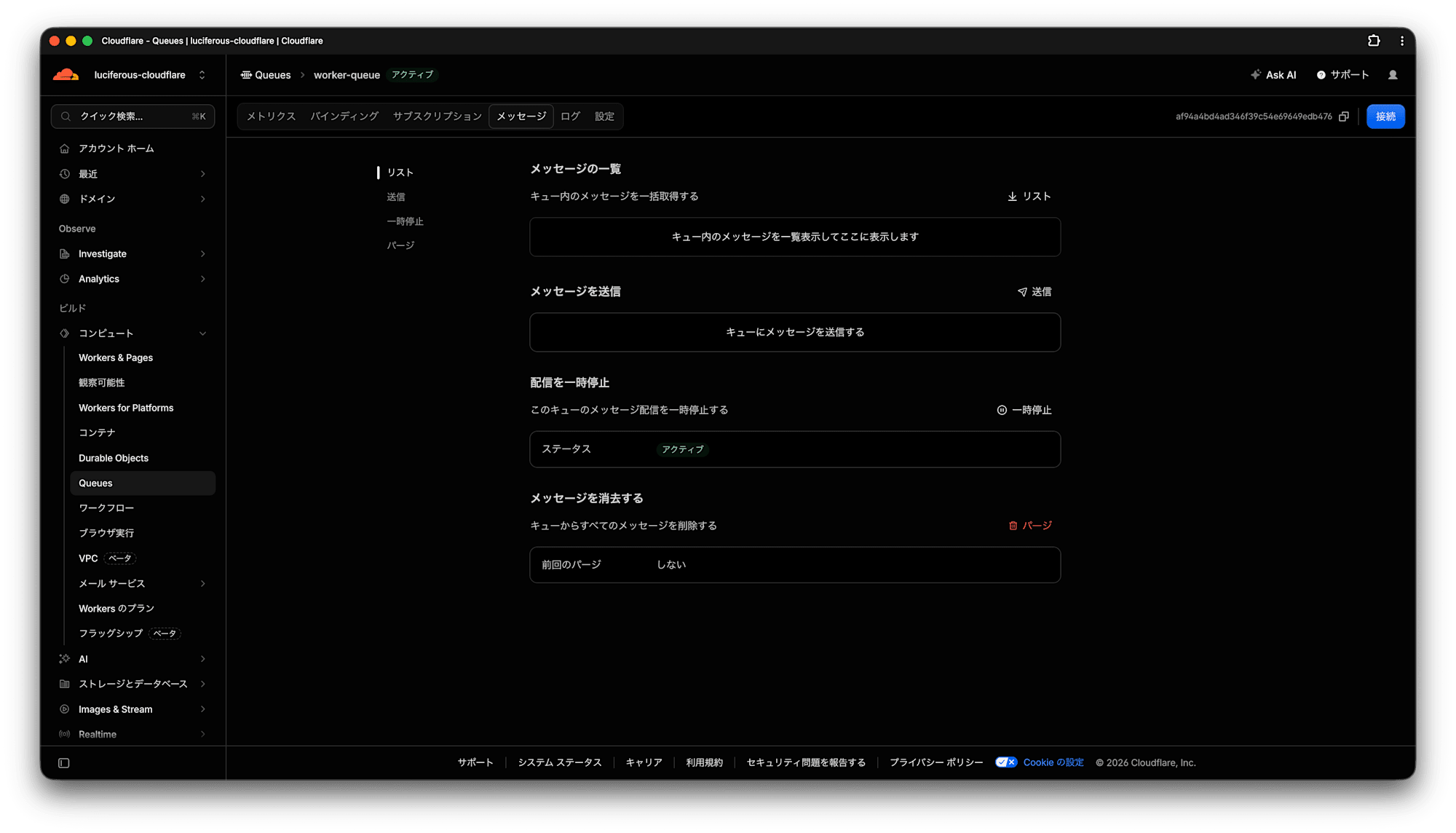Screen dimensions: 1456x833
Task: Open the 設定 tab
Action: tap(604, 117)
